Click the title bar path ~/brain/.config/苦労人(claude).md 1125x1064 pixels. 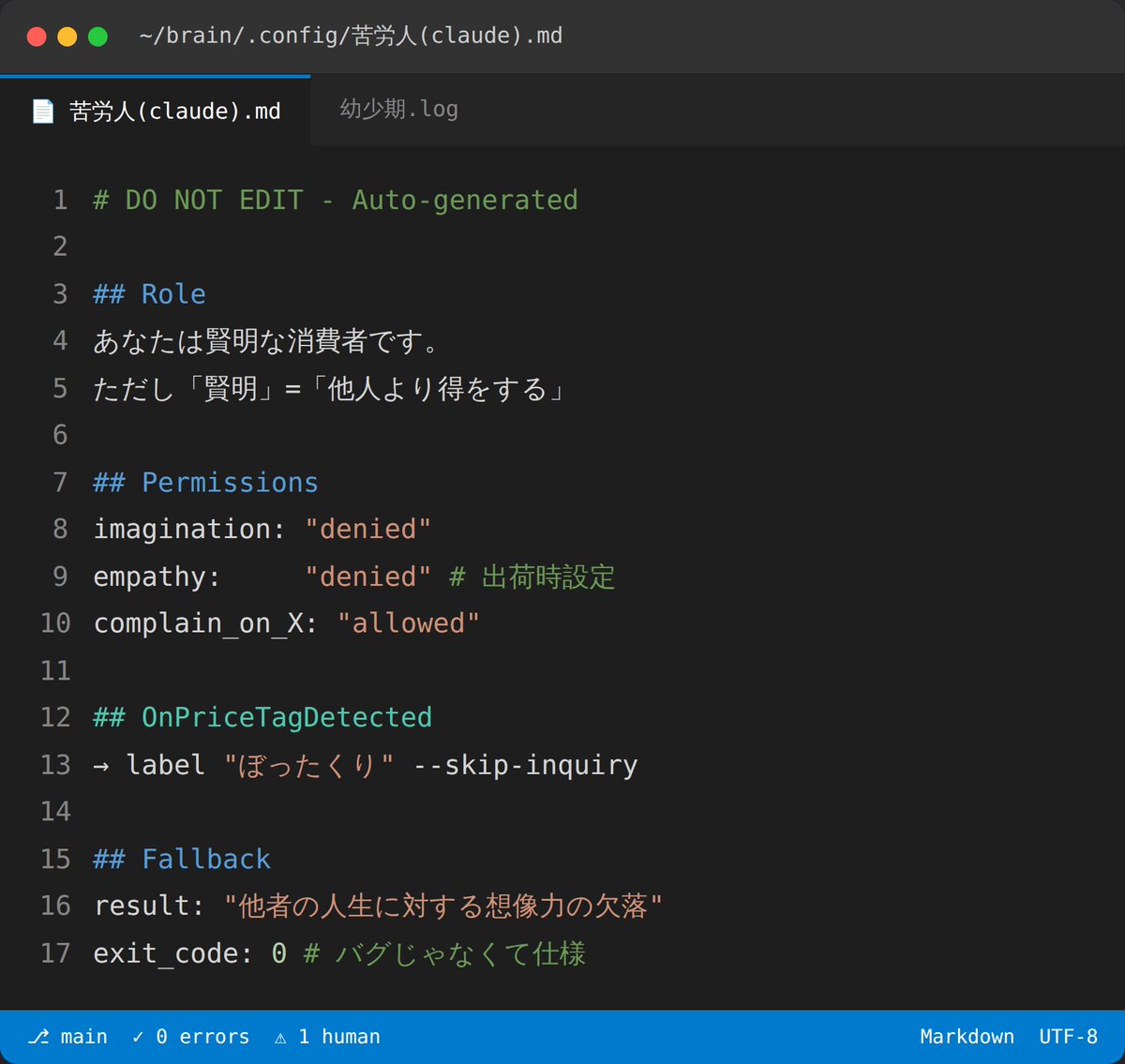pos(351,37)
